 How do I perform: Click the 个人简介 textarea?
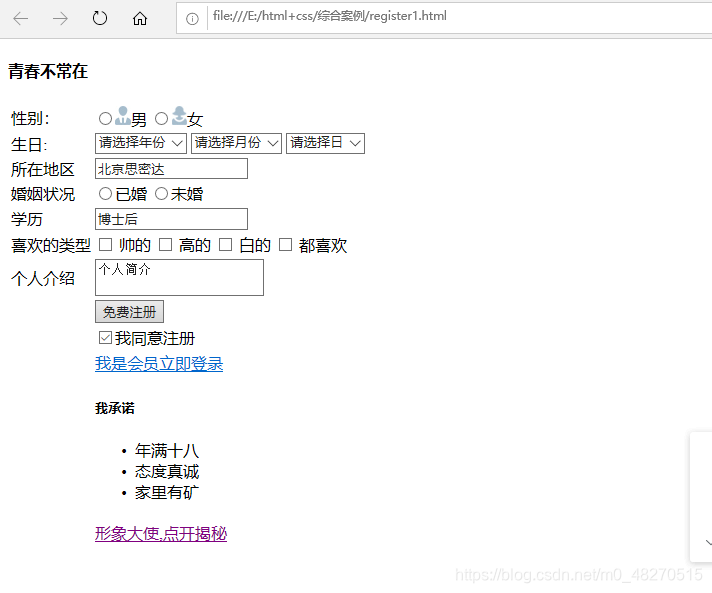pos(179,277)
